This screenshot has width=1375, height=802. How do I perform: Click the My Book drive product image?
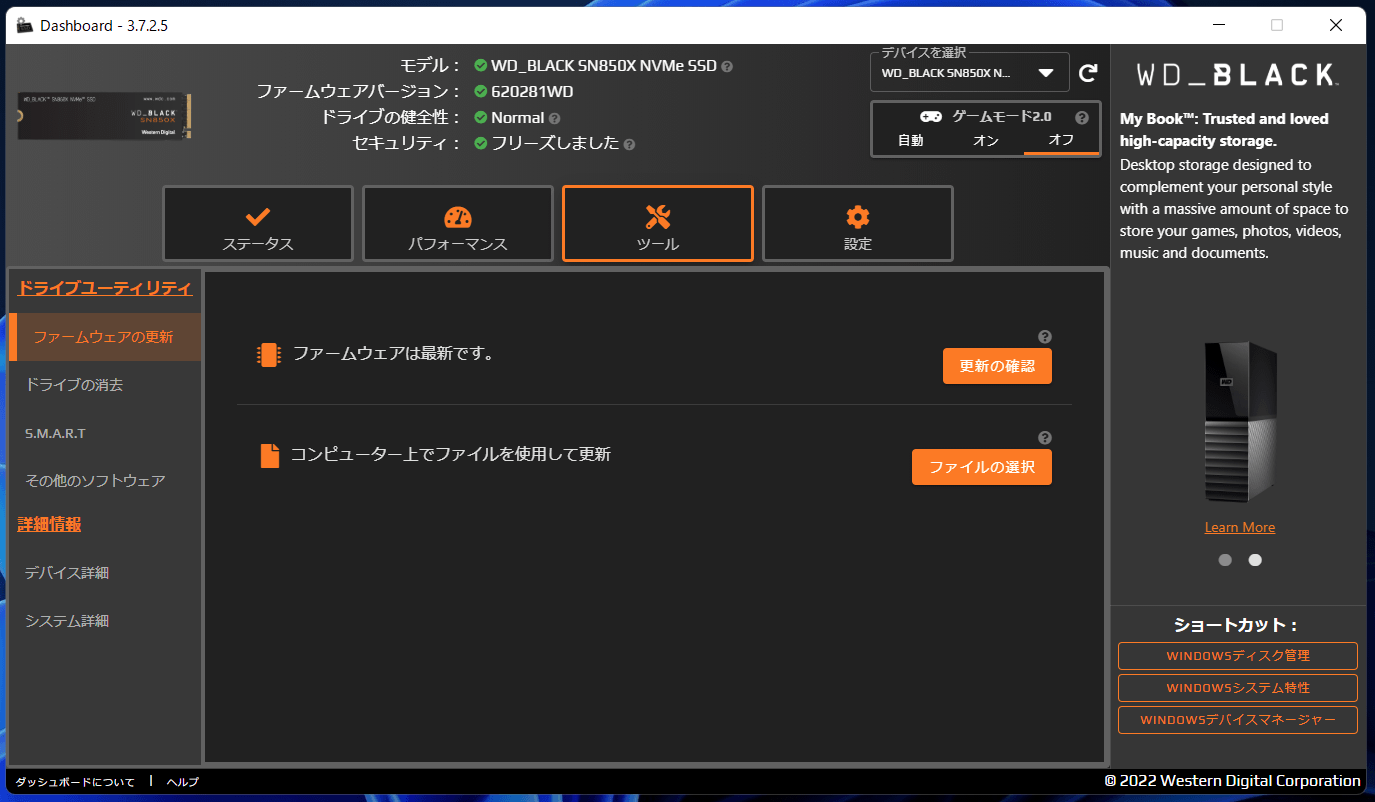click(1240, 422)
